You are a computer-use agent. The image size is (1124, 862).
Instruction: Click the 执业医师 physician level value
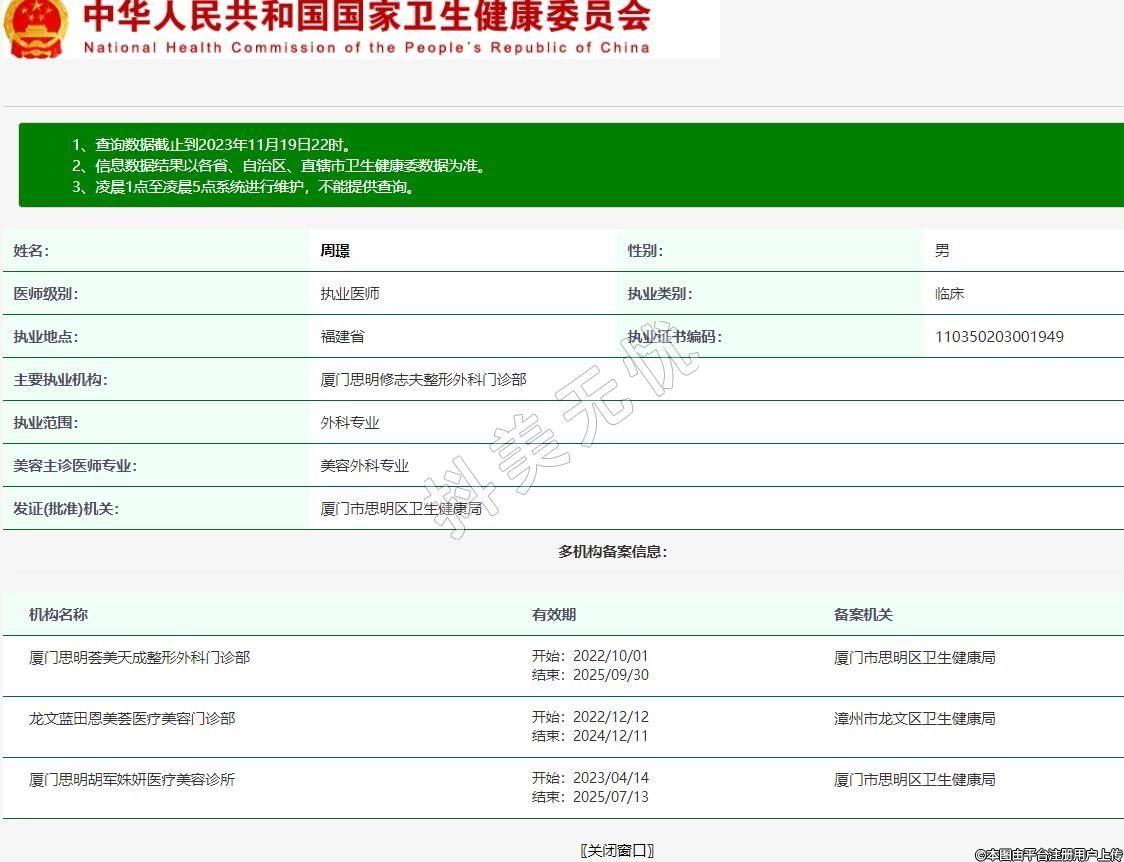click(x=350, y=294)
